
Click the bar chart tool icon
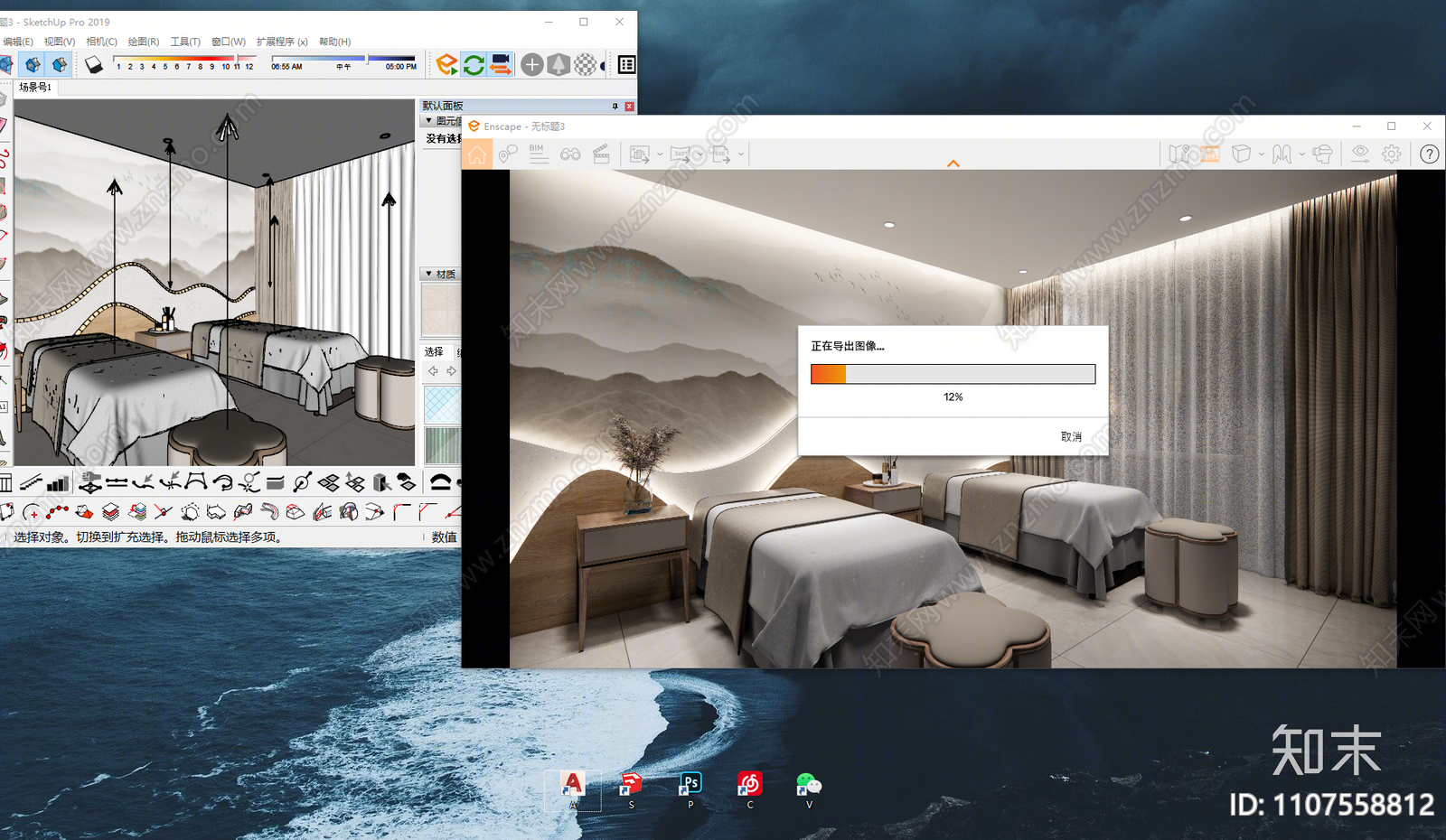click(x=58, y=482)
